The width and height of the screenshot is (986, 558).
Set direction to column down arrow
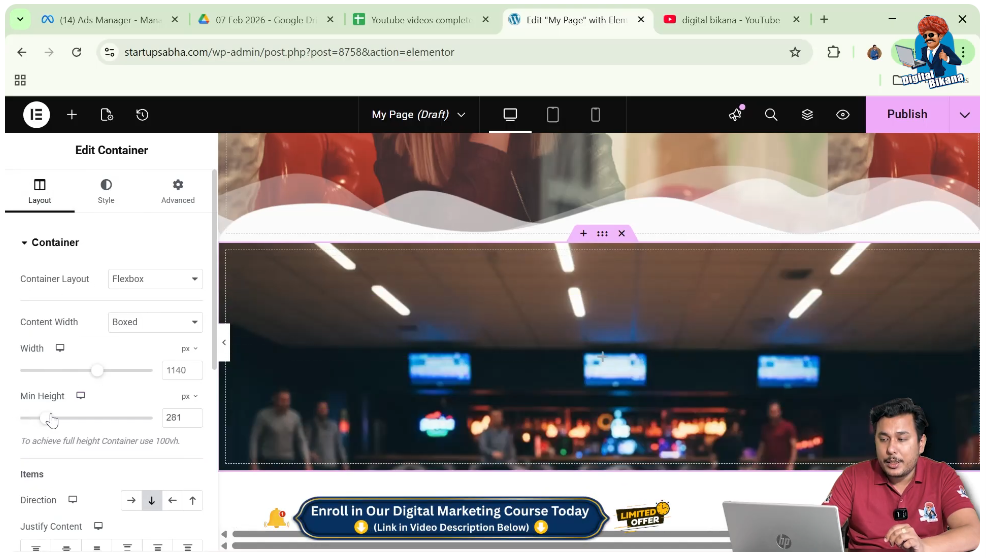click(x=152, y=500)
